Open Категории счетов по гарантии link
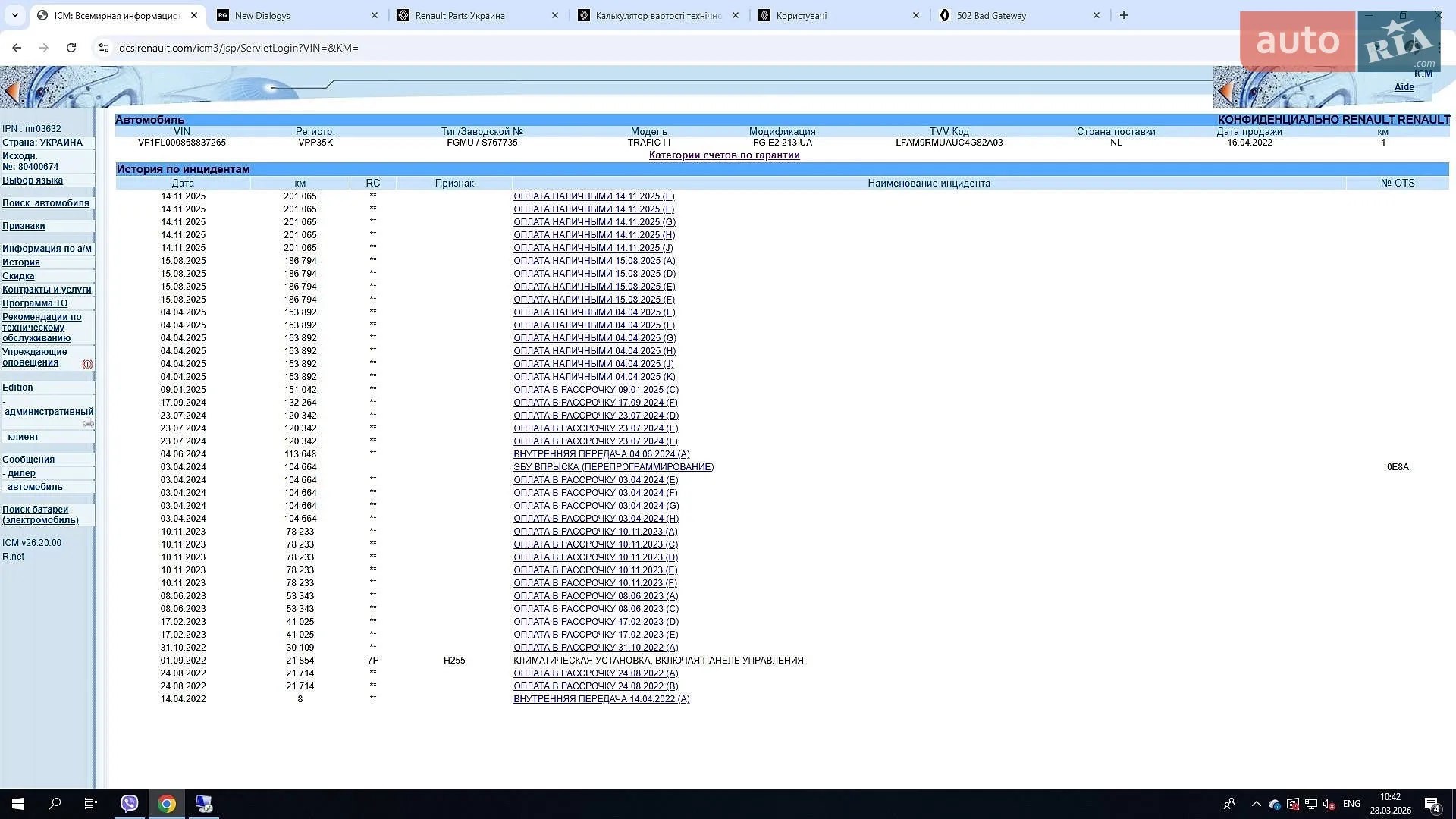The image size is (1456, 819). [x=724, y=155]
